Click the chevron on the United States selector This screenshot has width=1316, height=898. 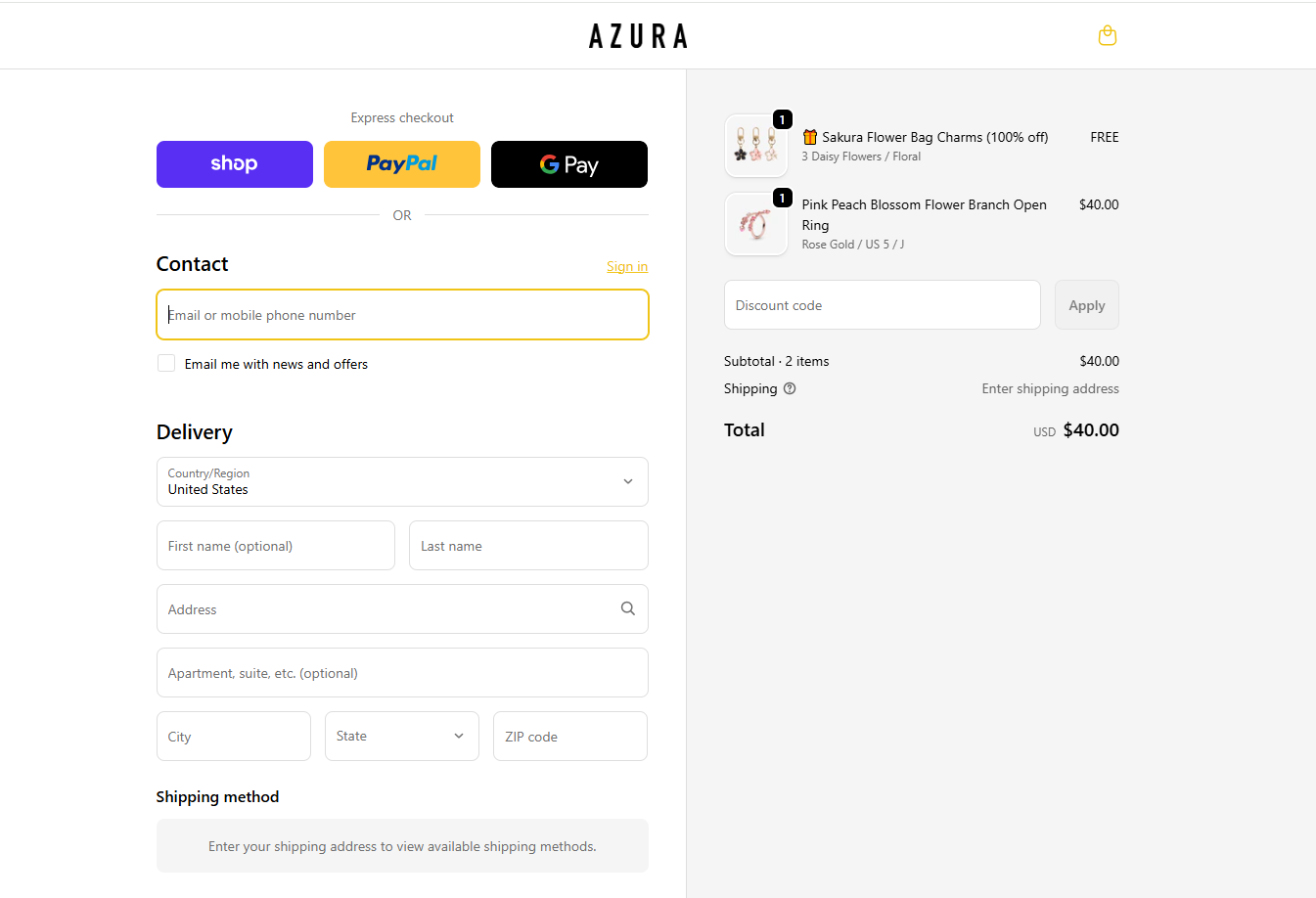627,481
